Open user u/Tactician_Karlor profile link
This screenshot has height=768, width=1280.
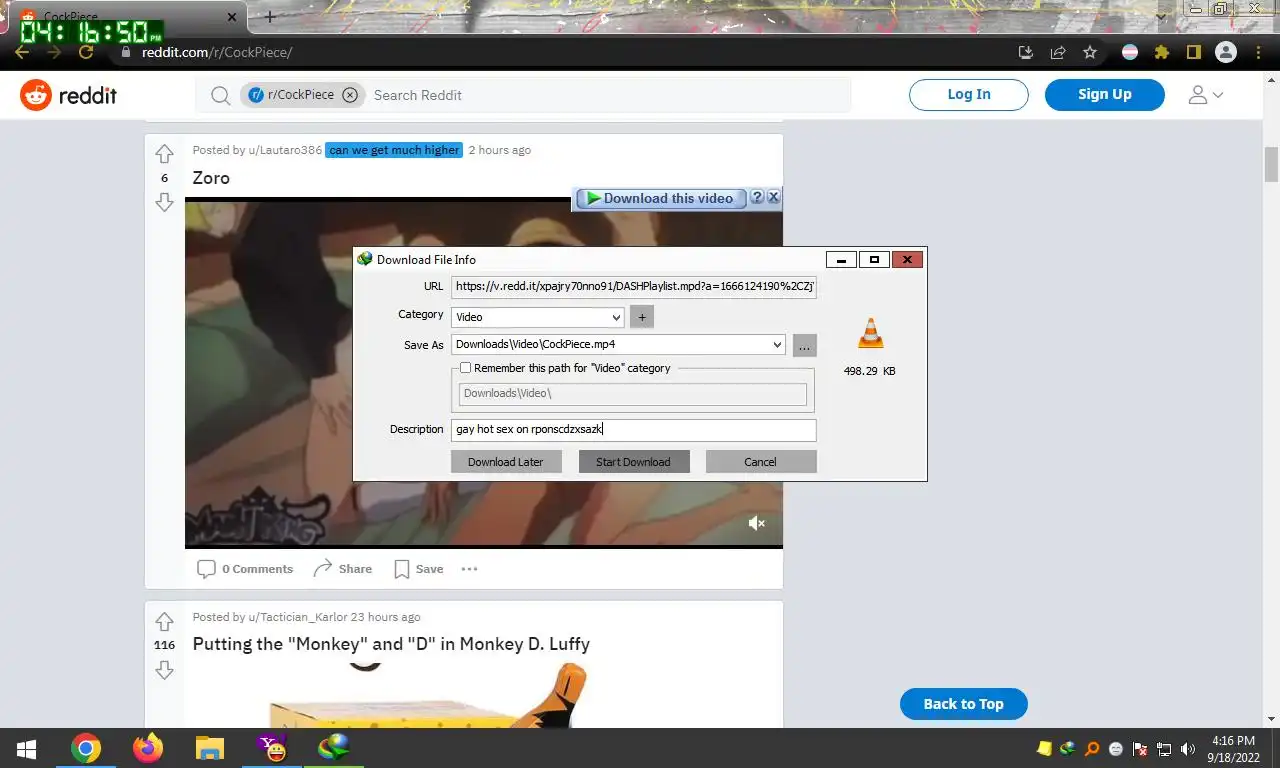click(297, 617)
